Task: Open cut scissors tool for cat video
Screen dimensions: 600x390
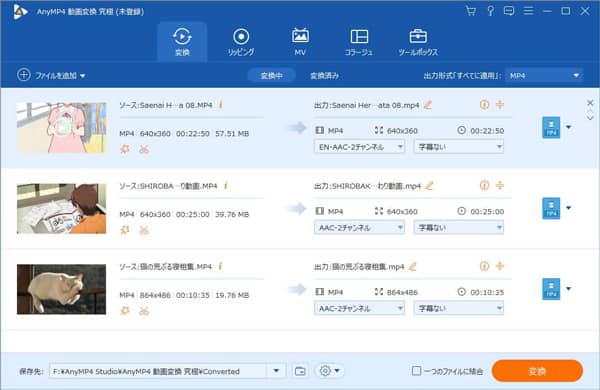Action: point(144,311)
